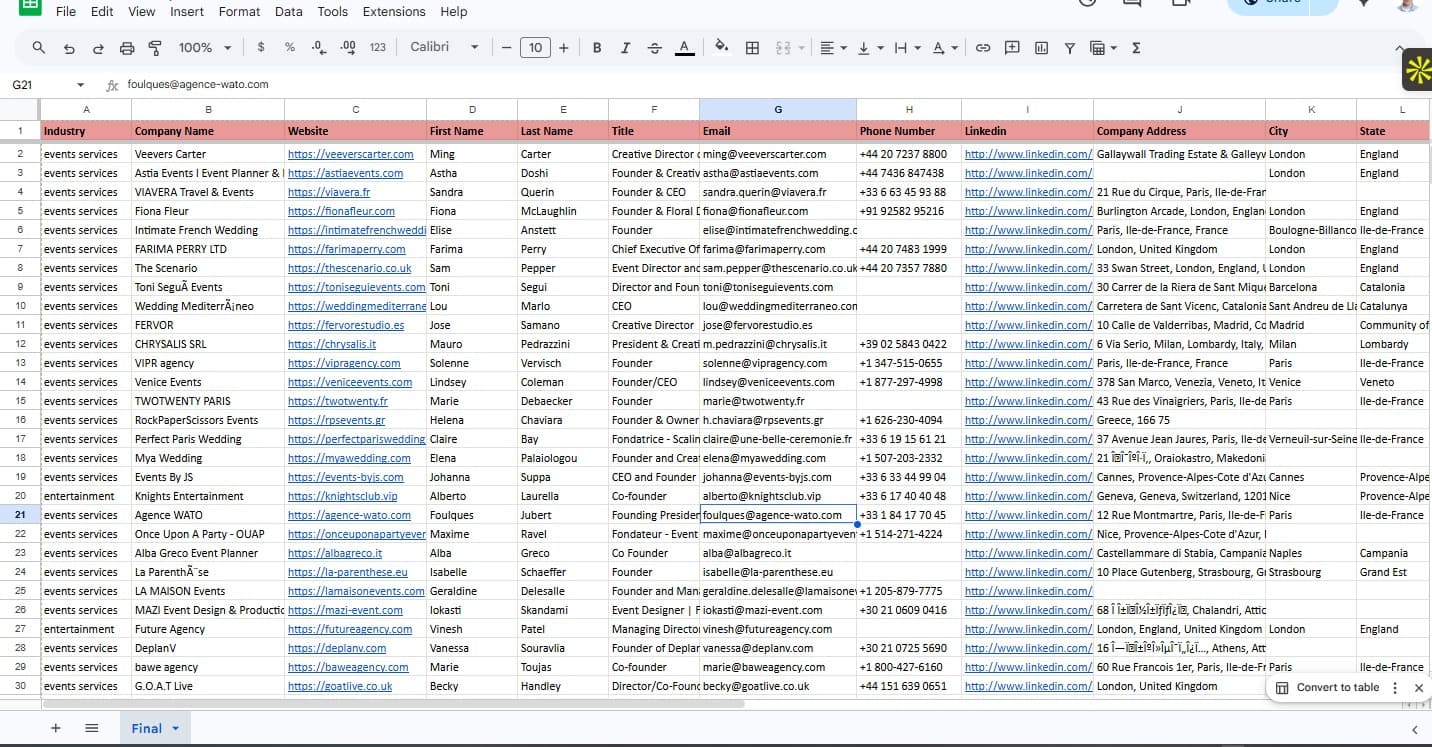Decrease decimal places
The width and height of the screenshot is (1432, 747).
(x=319, y=47)
